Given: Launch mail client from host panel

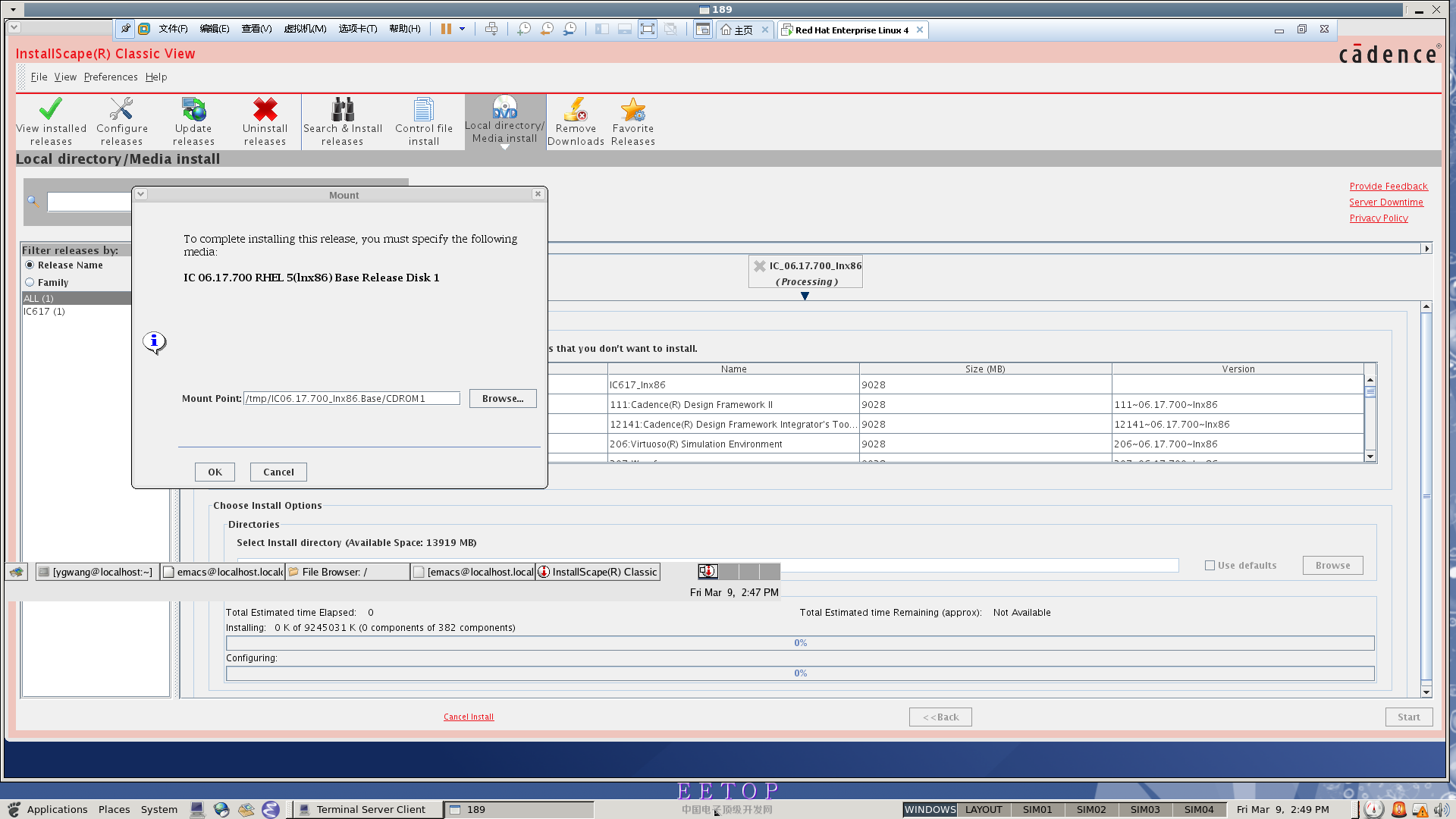Looking at the screenshot, I should (x=246, y=809).
